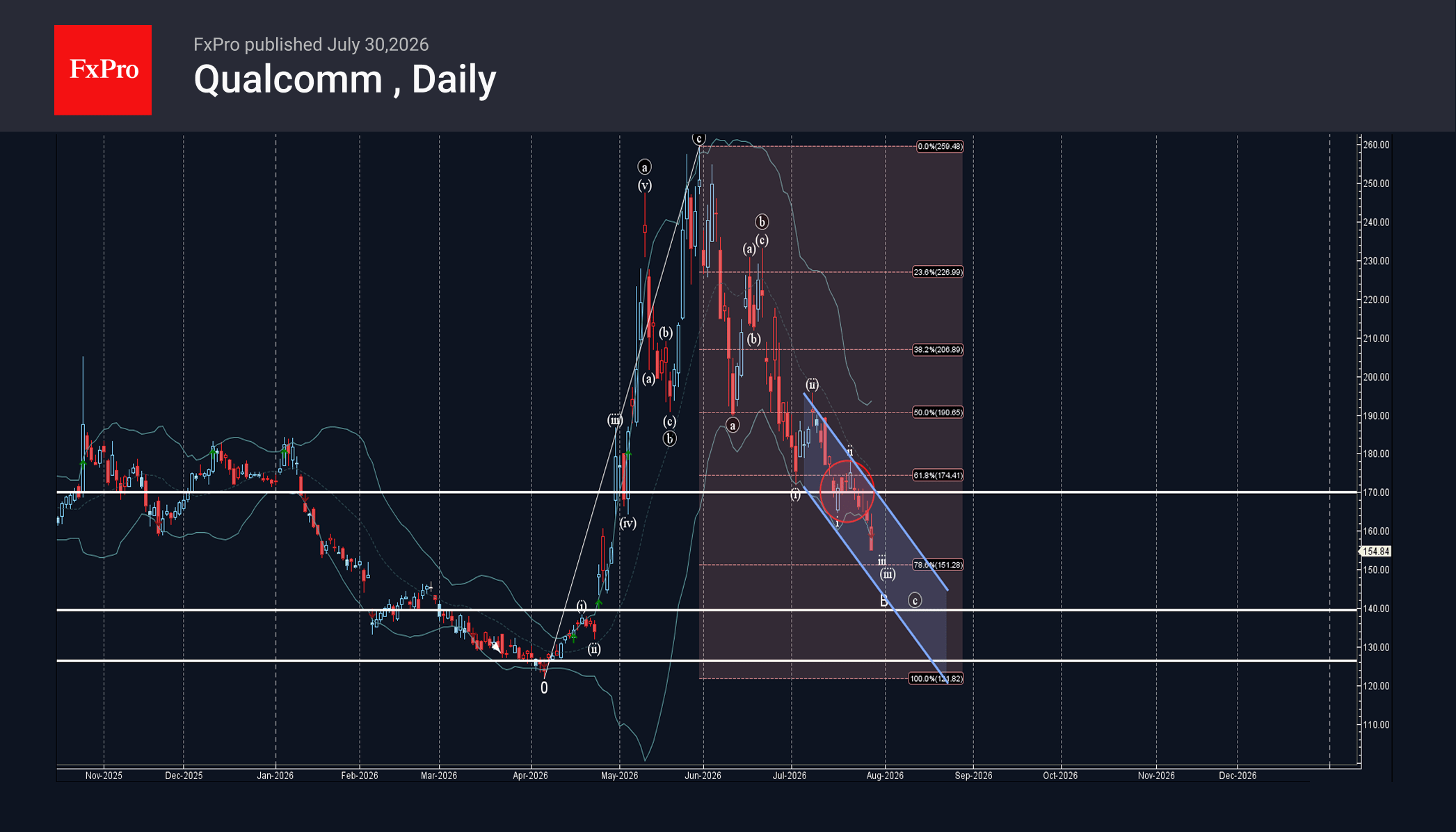The image size is (1456, 832).
Task: Click the 'FxPro published July 30,2026' line
Action: pos(311,45)
